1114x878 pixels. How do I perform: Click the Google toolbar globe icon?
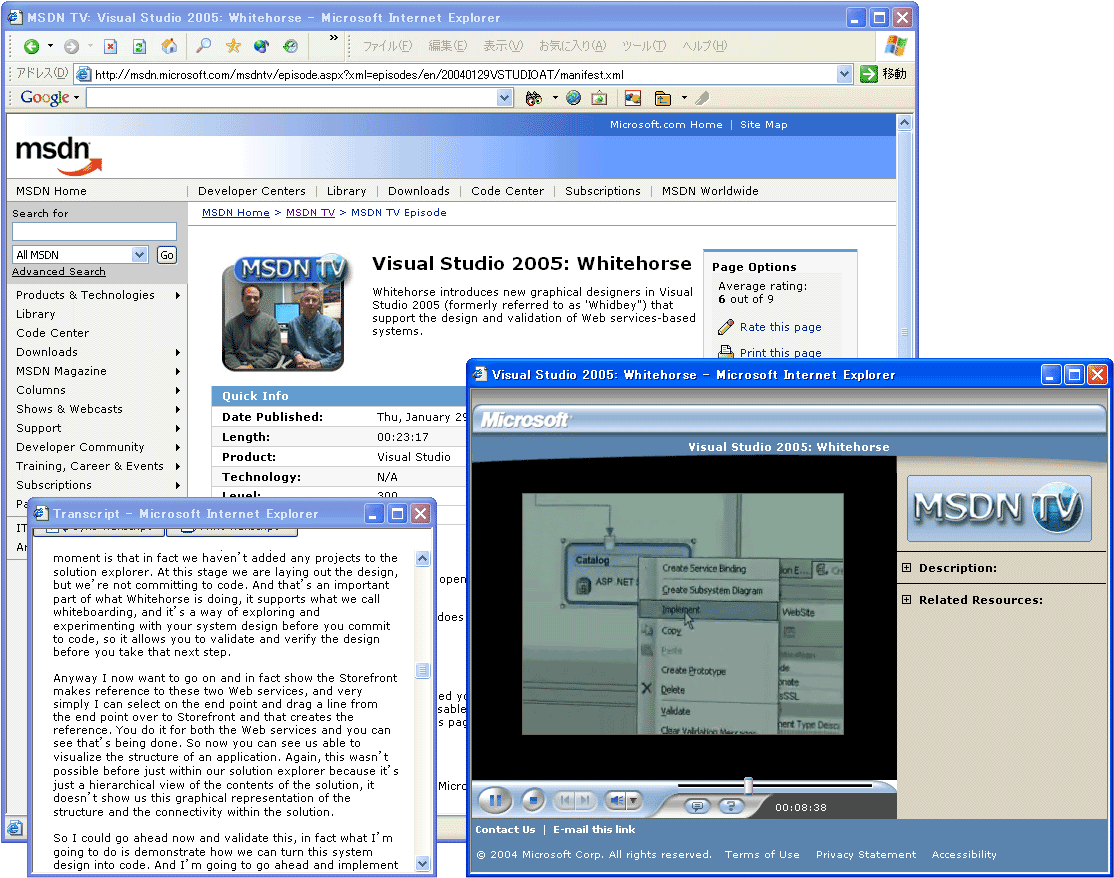[573, 98]
